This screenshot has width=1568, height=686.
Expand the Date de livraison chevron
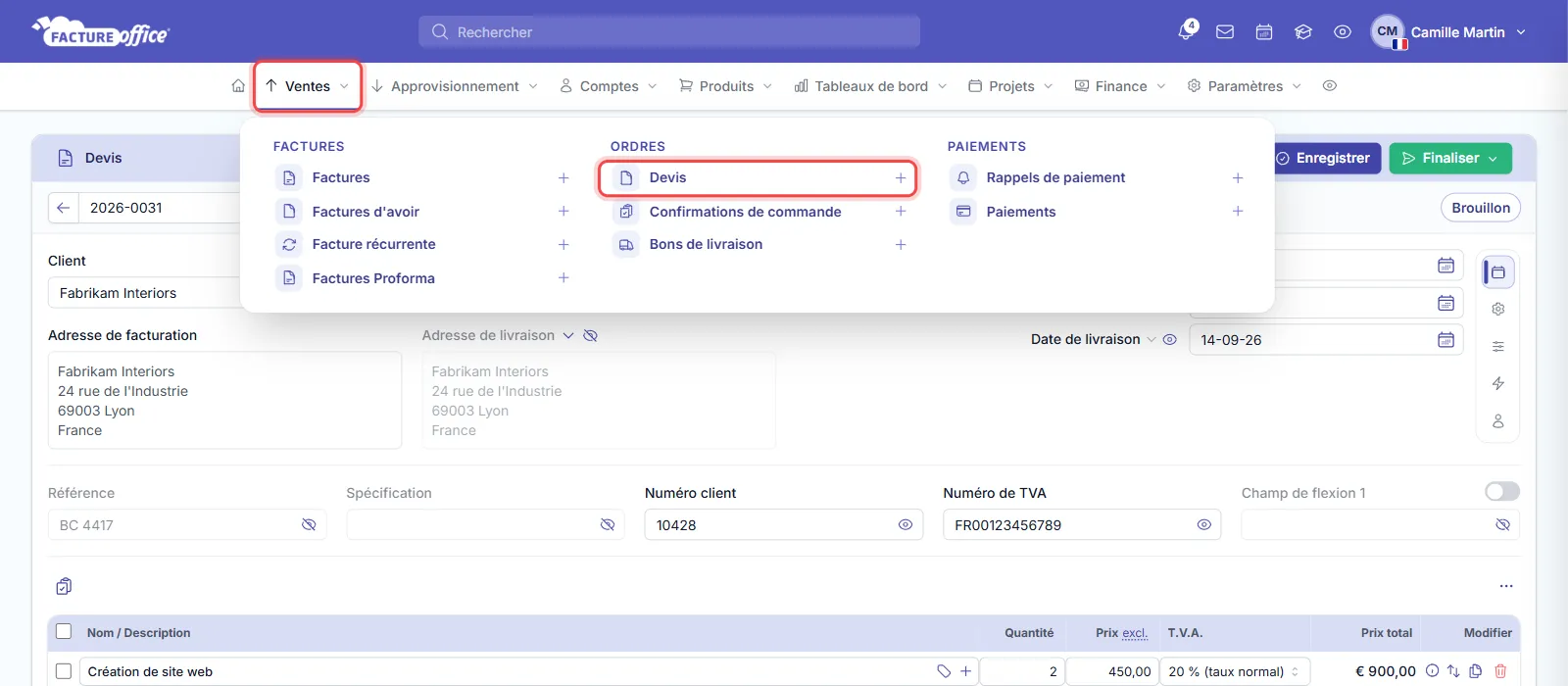[1151, 340]
